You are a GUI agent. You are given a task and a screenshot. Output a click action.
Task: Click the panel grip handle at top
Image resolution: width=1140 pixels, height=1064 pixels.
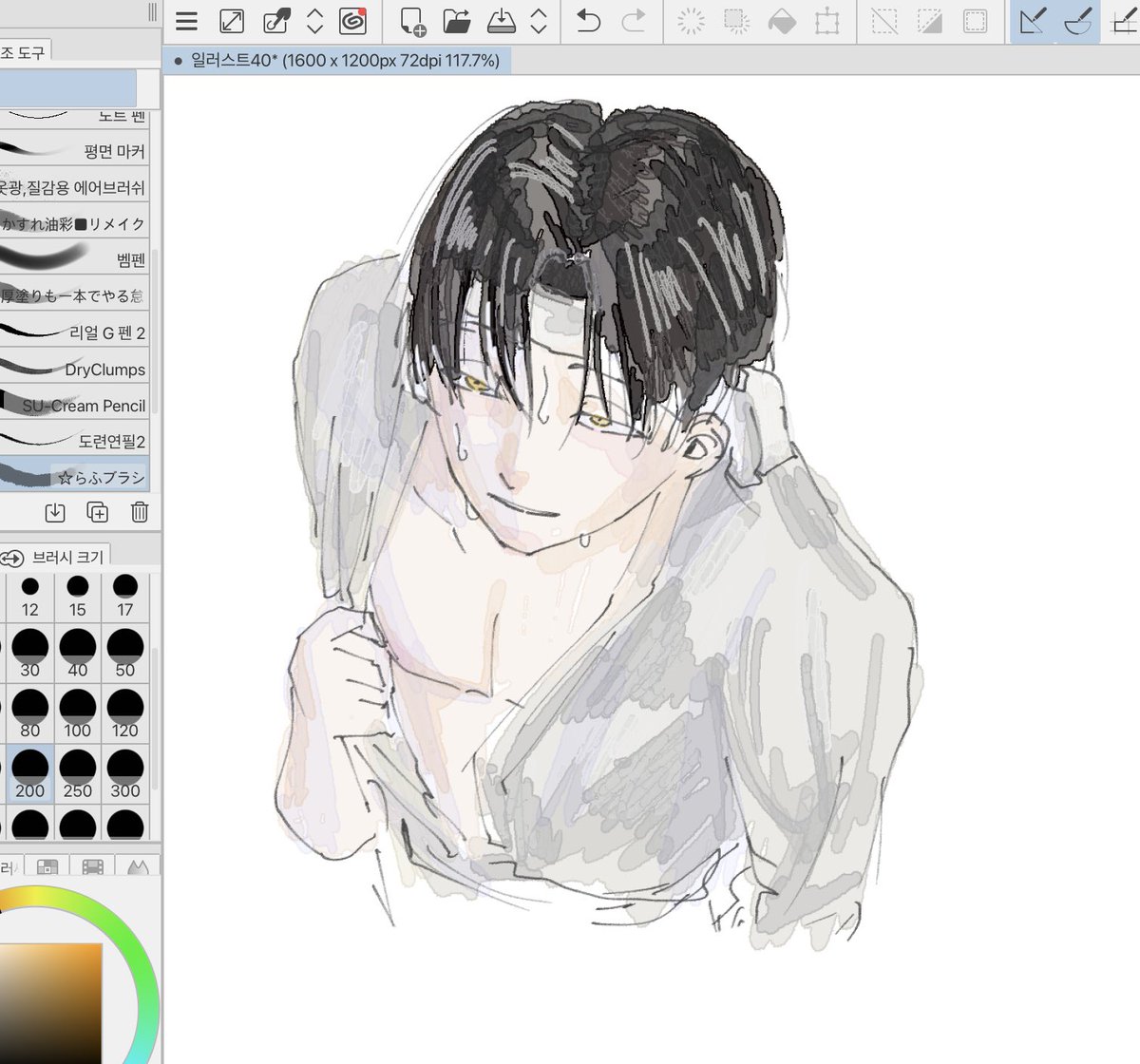152,12
